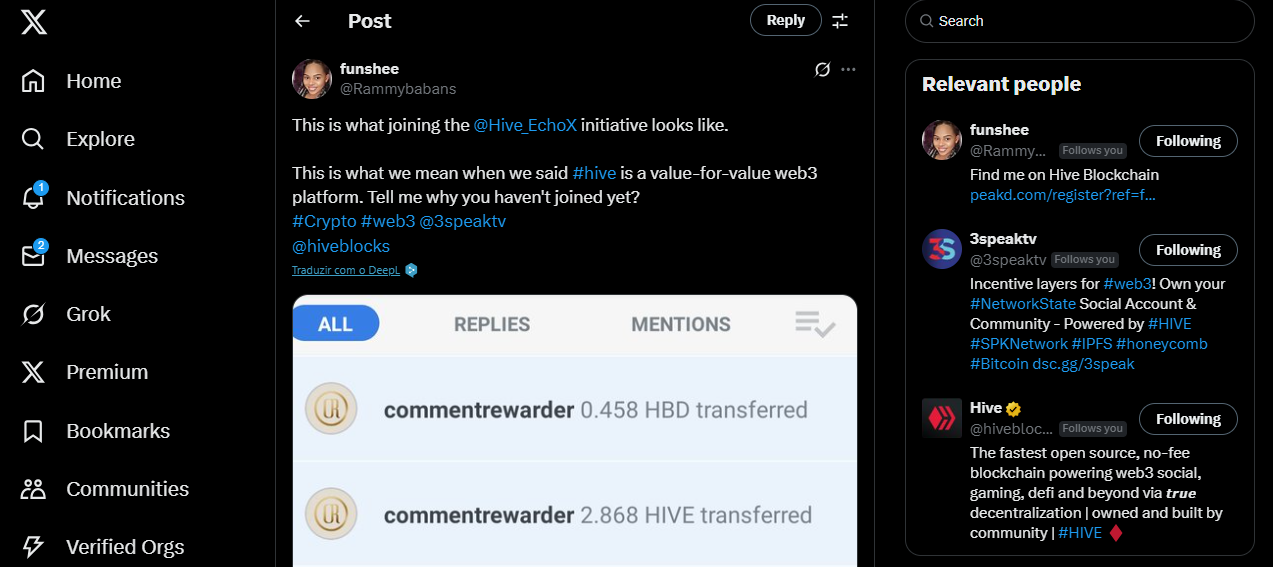
Task: Open the post's three-dot more menu
Action: [x=848, y=69]
